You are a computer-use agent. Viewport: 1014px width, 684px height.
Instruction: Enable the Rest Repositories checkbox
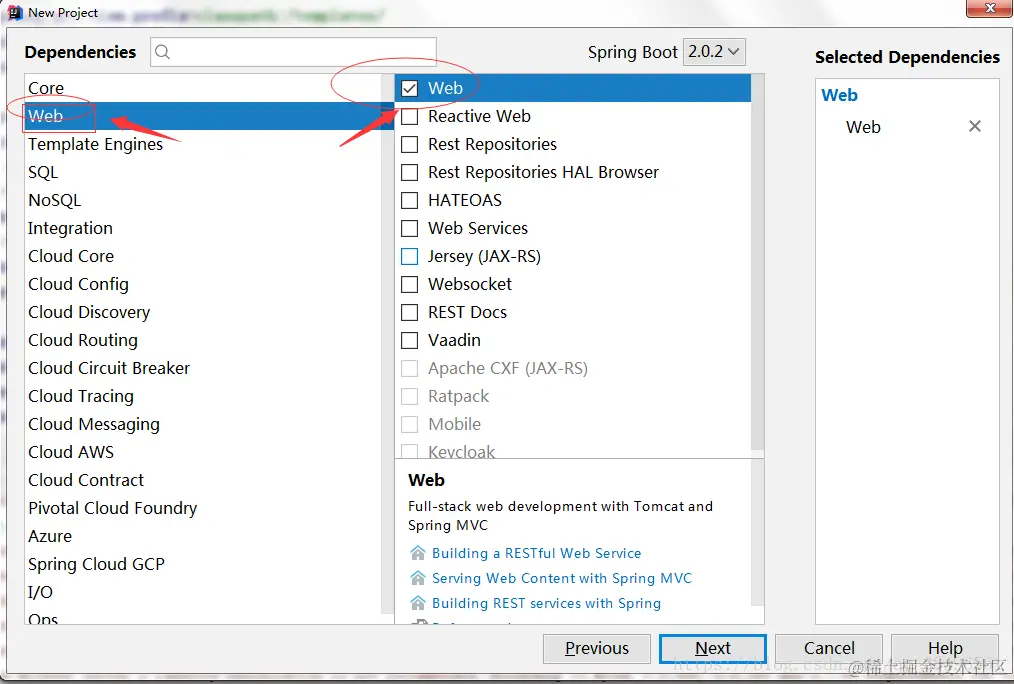[409, 144]
